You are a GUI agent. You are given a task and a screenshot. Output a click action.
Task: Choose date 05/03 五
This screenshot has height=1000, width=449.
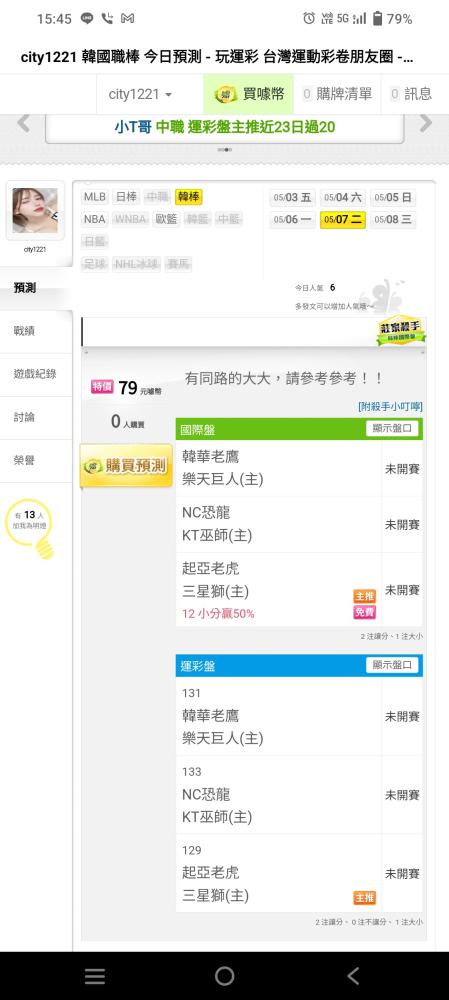292,198
